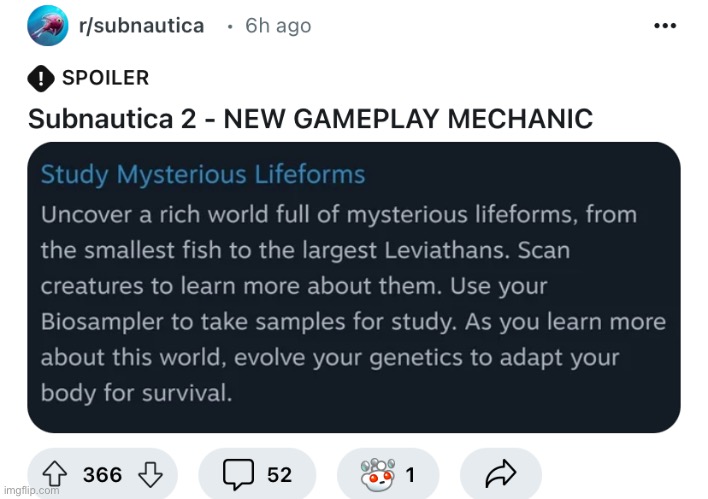Click the r/subnautica subreddit name
Screen dimensions: 708x499
coord(141,25)
